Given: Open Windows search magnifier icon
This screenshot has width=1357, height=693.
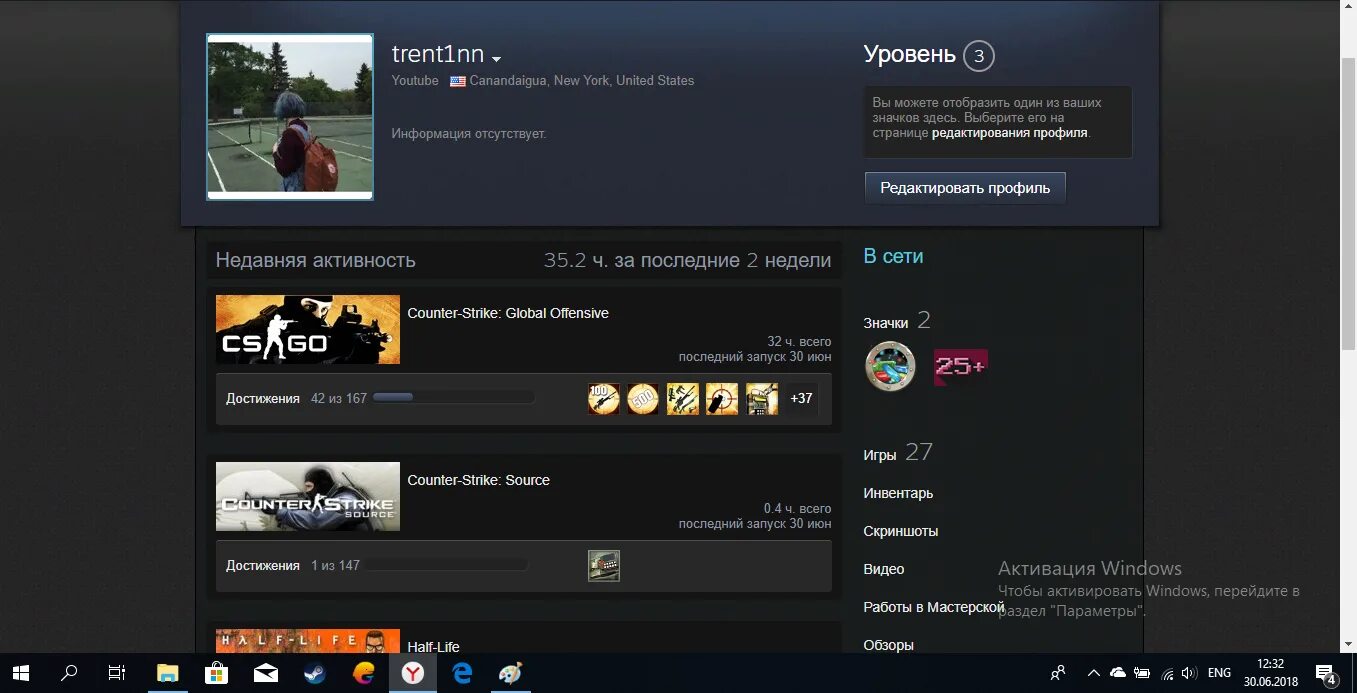Looking at the screenshot, I should click(x=69, y=673).
